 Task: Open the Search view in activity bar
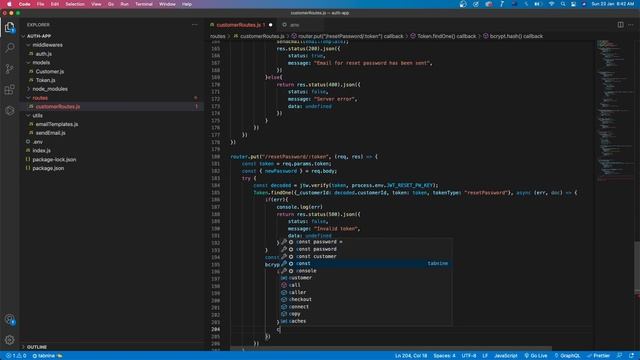(9, 48)
